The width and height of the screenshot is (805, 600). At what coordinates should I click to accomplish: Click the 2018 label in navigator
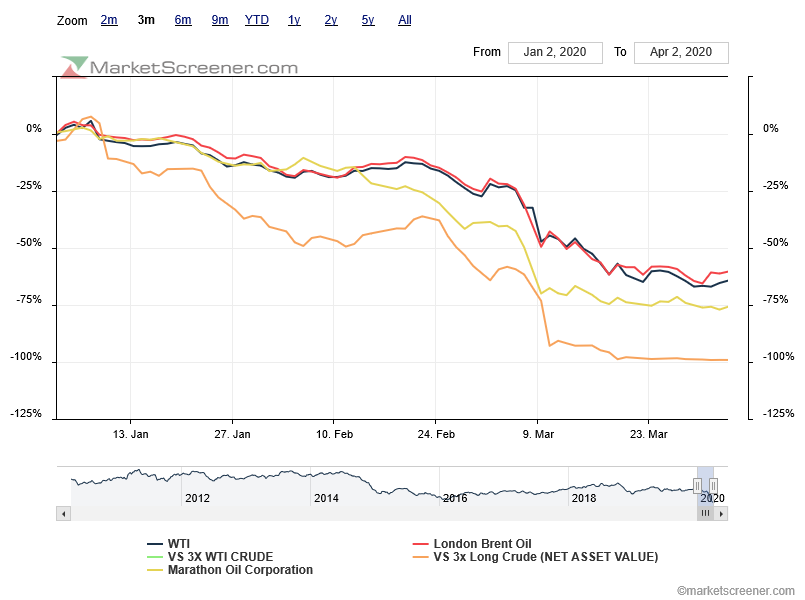[x=584, y=498]
